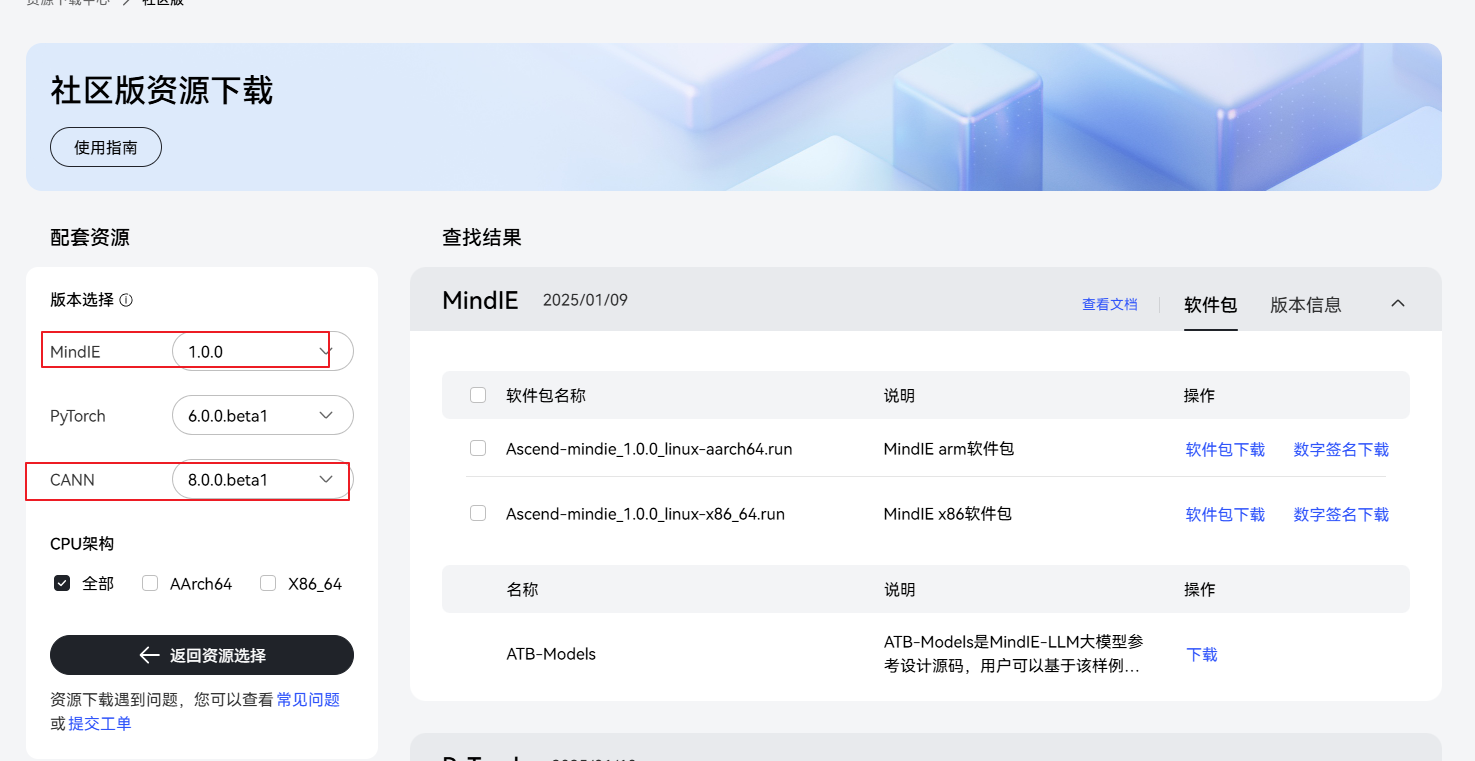This screenshot has height=761, width=1475.
Task: Enable the AArch64 architecture checkbox
Action: [x=150, y=583]
